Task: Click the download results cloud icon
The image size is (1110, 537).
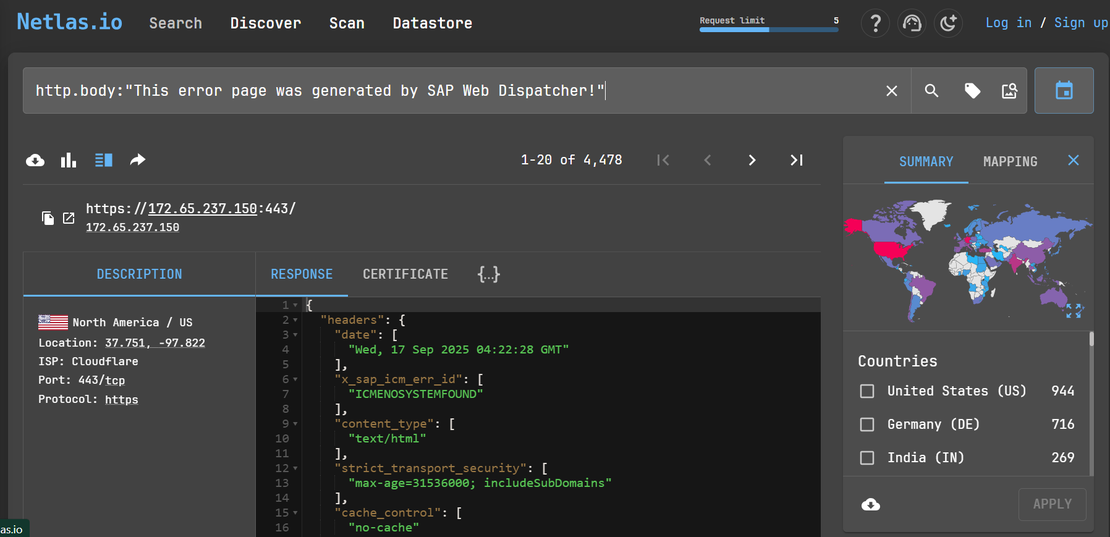Action: point(35,160)
